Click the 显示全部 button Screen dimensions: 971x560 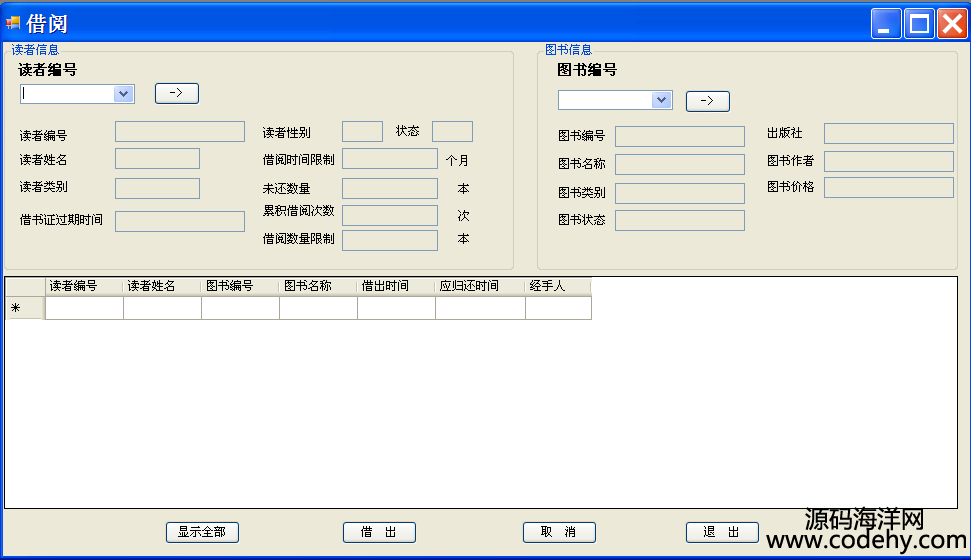[202, 532]
